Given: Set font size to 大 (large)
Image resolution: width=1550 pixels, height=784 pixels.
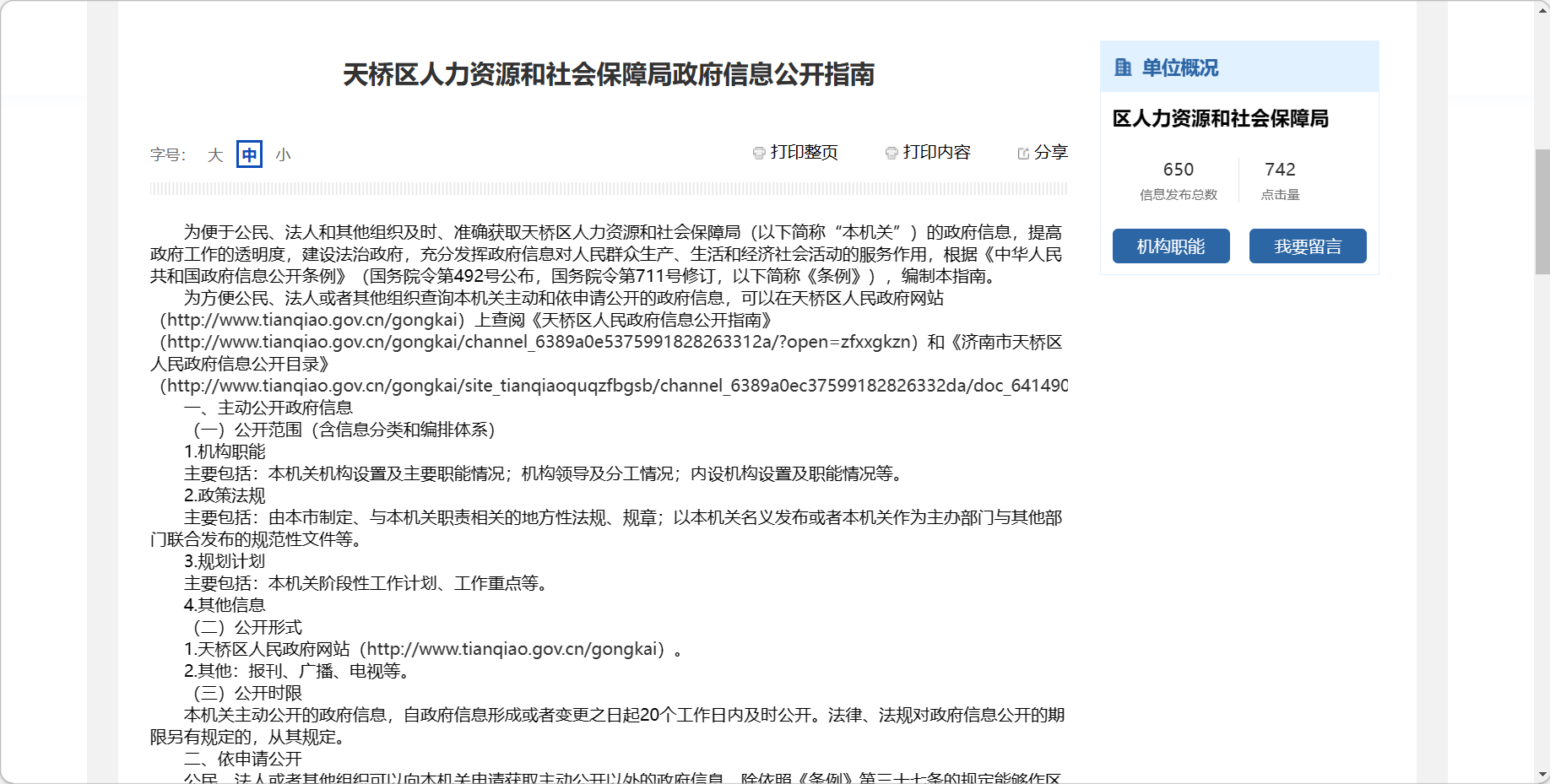Looking at the screenshot, I should tap(215, 154).
